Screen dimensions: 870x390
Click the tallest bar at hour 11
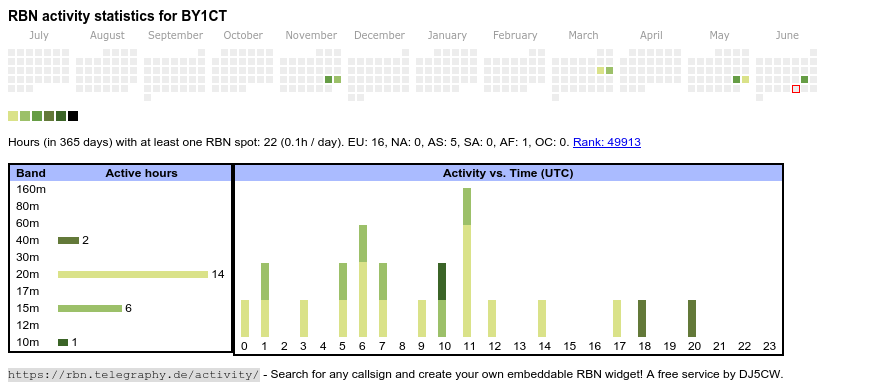pyautogui.click(x=467, y=262)
